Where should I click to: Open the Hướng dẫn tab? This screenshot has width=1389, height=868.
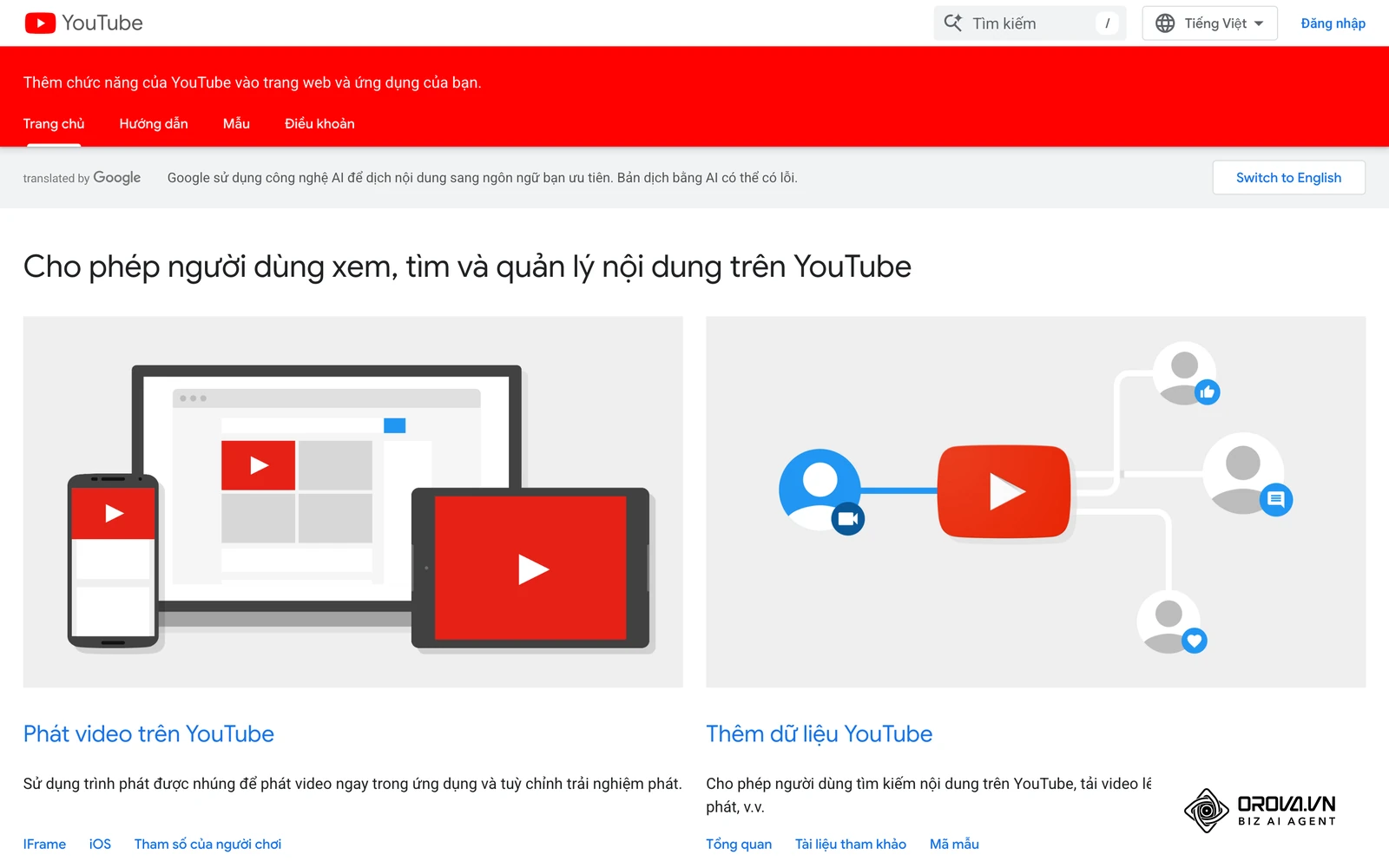[154, 124]
